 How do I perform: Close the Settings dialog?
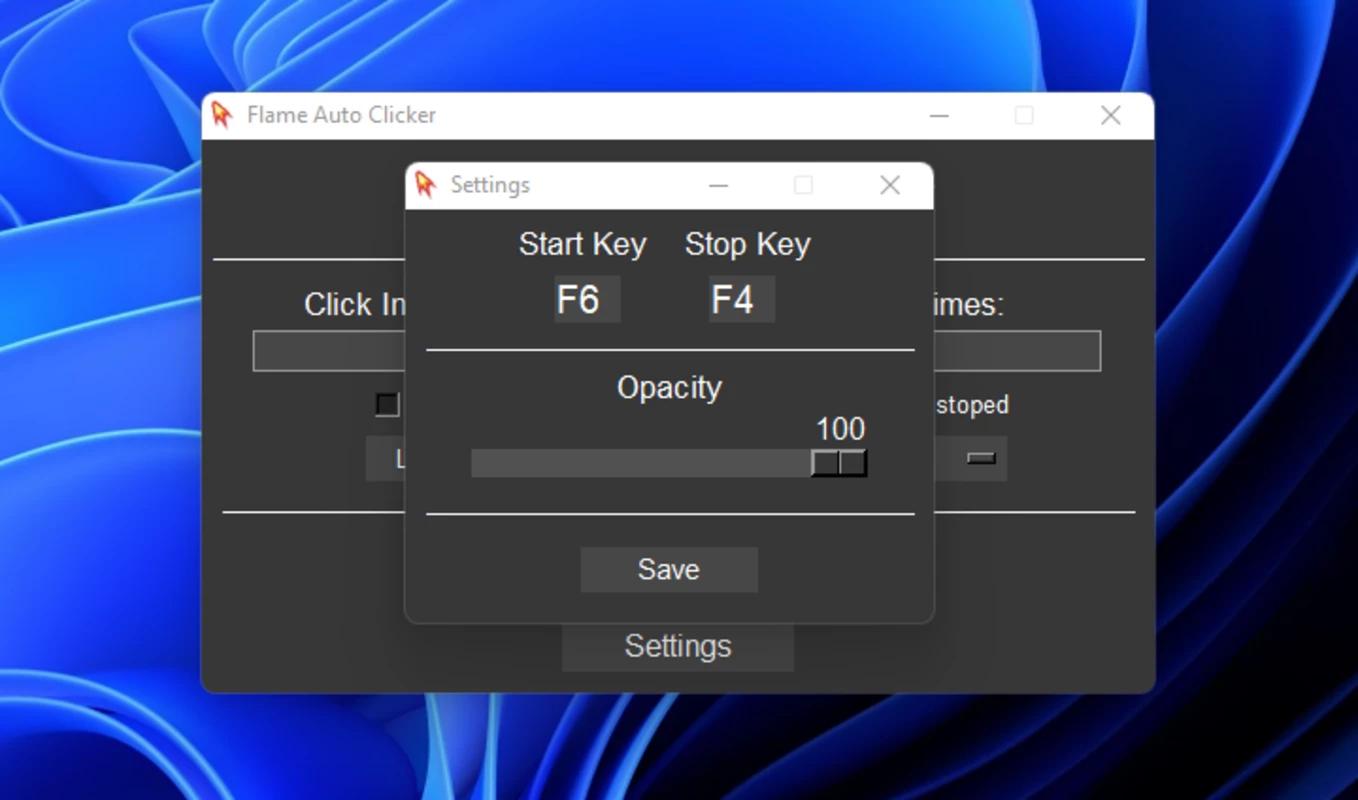point(890,185)
